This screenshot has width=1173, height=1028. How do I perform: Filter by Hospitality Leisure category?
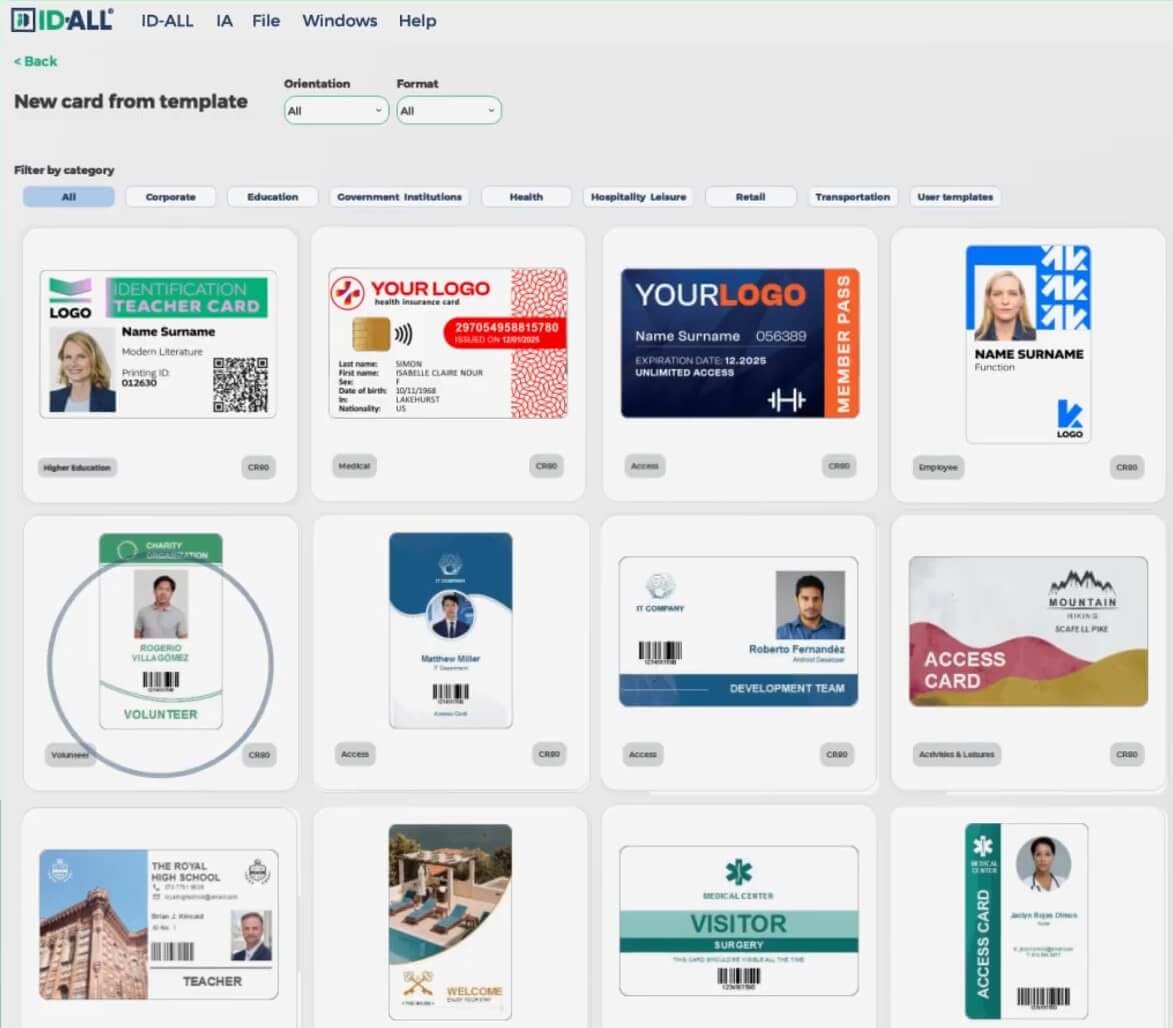coord(638,197)
